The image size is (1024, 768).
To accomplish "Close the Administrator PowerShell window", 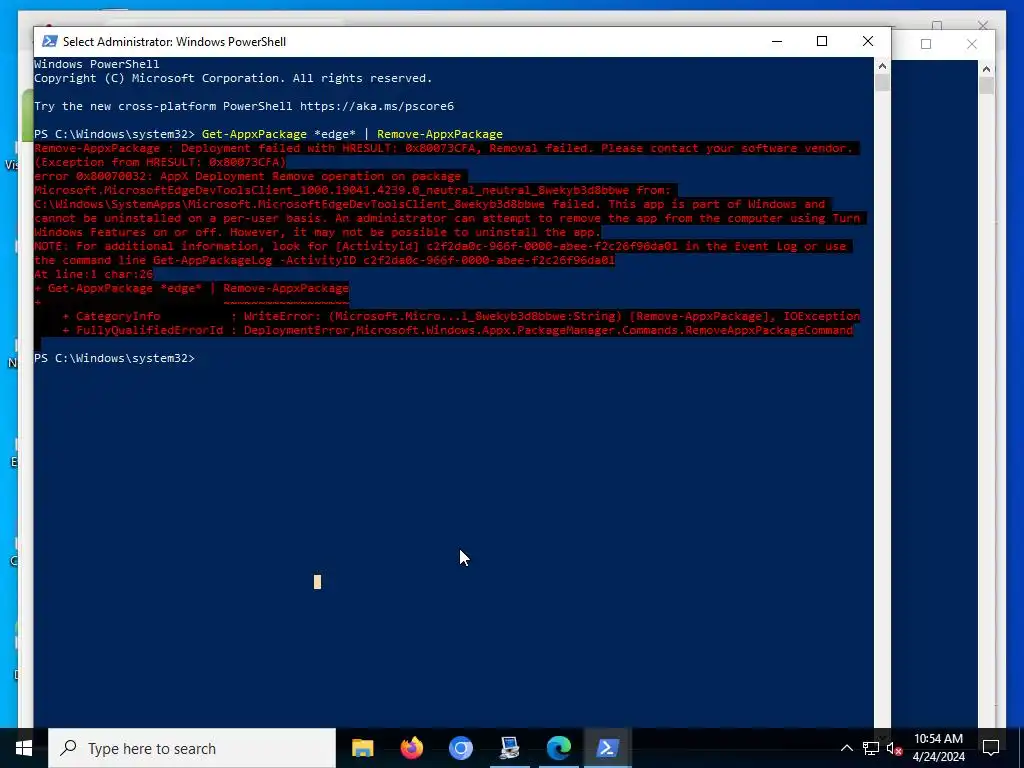I will click(x=868, y=41).
